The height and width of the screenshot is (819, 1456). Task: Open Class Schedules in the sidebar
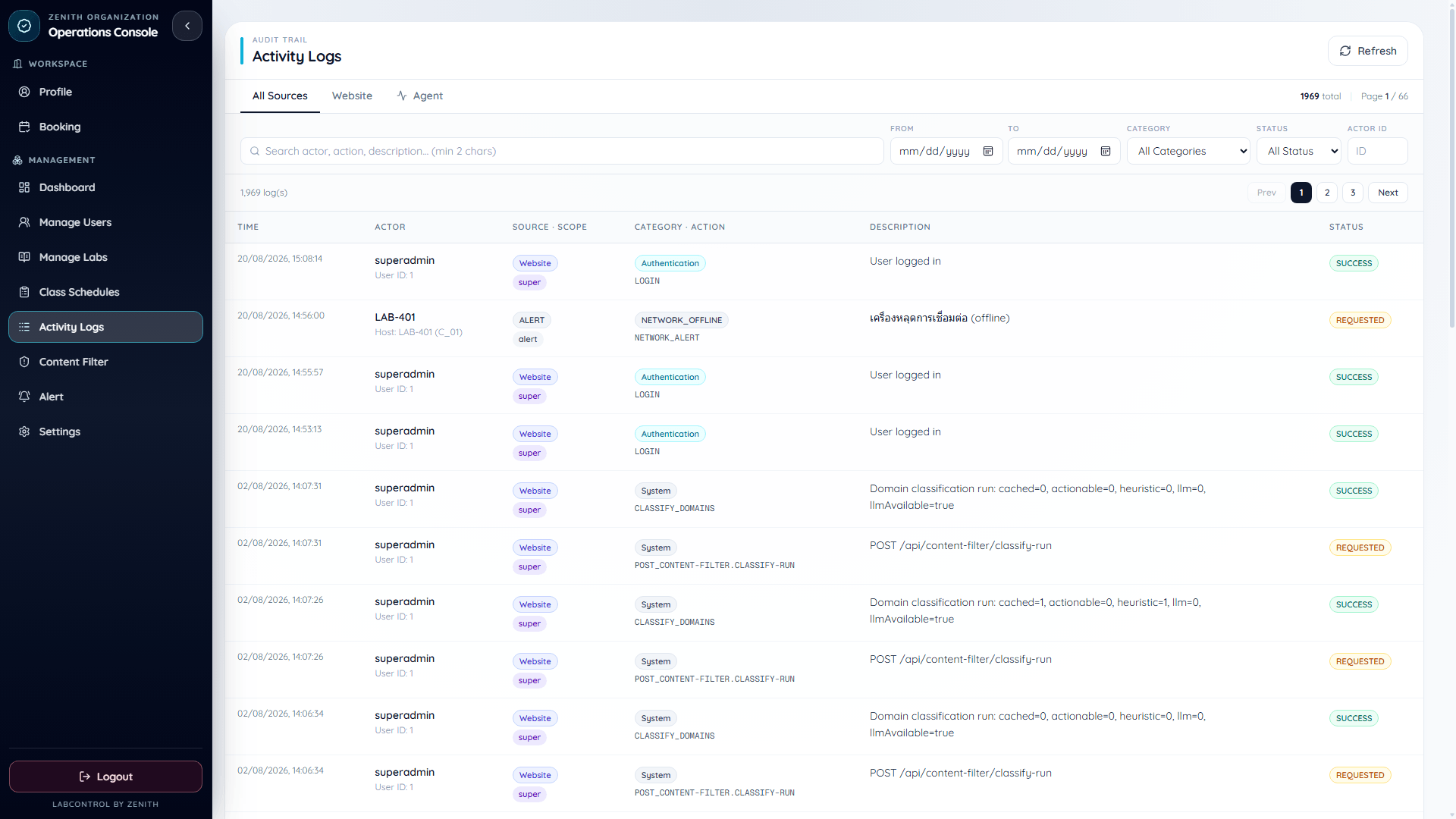(x=105, y=292)
